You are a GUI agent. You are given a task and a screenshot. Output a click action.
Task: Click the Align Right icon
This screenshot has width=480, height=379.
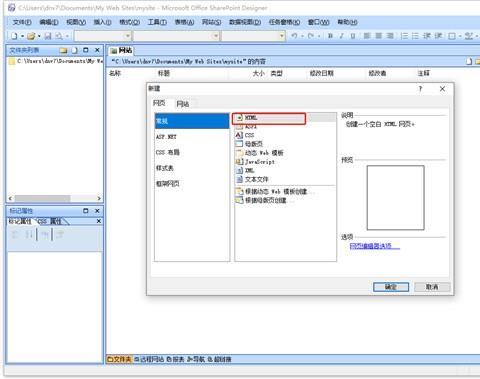[x=390, y=36]
